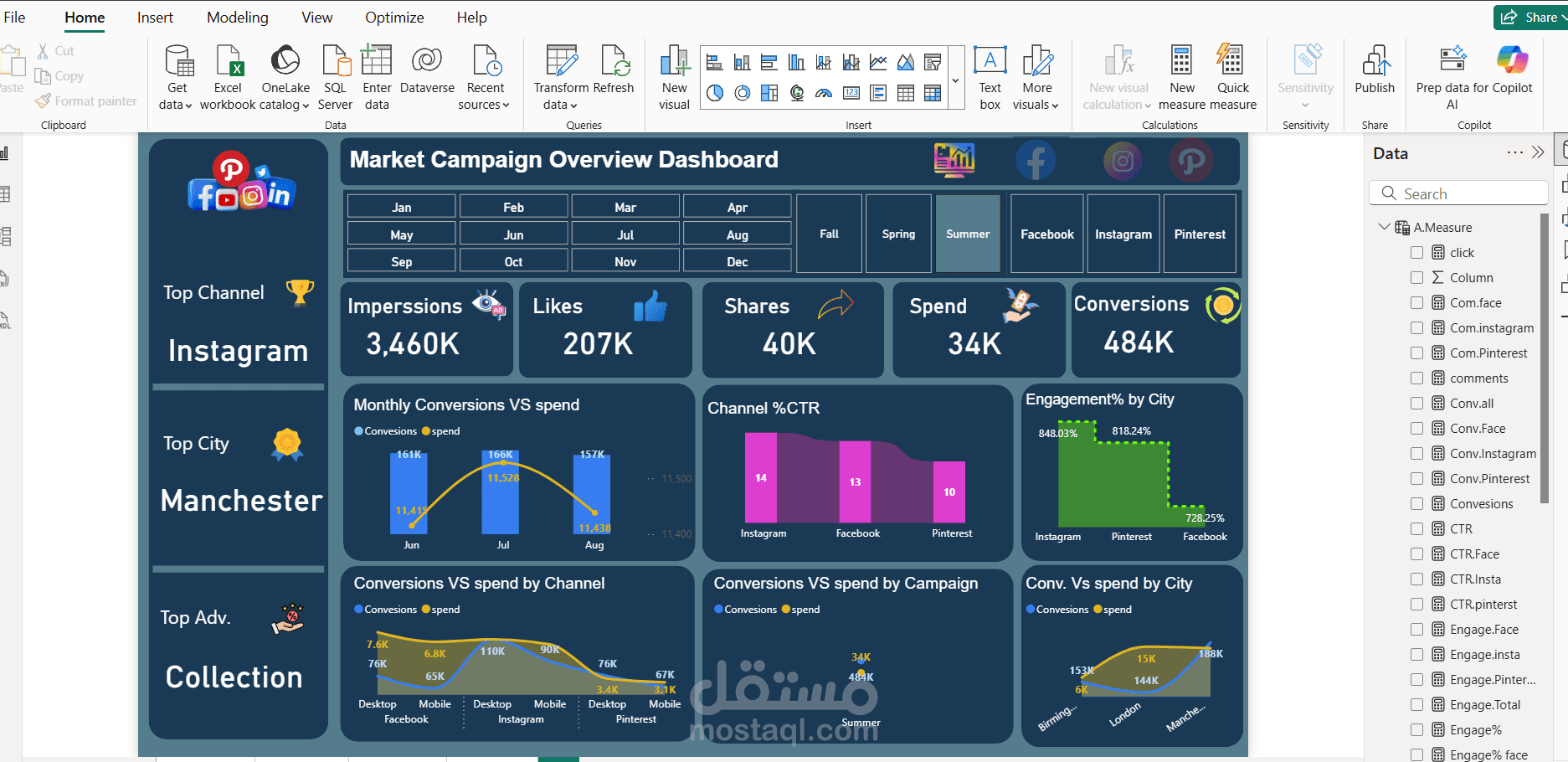
Task: Check the Column field checkbox
Action: point(1416,277)
